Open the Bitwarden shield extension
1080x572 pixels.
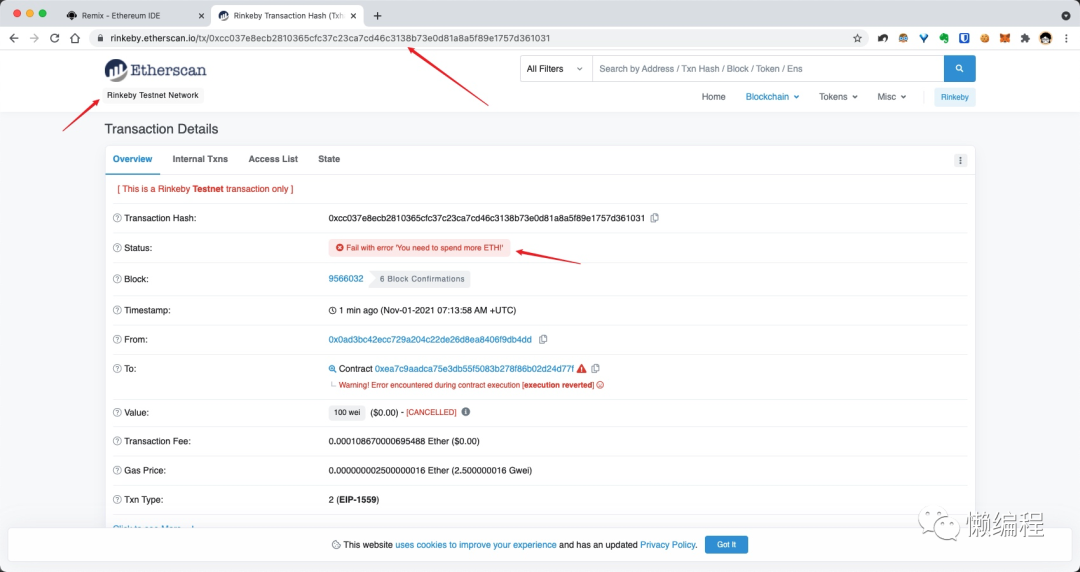(964, 39)
